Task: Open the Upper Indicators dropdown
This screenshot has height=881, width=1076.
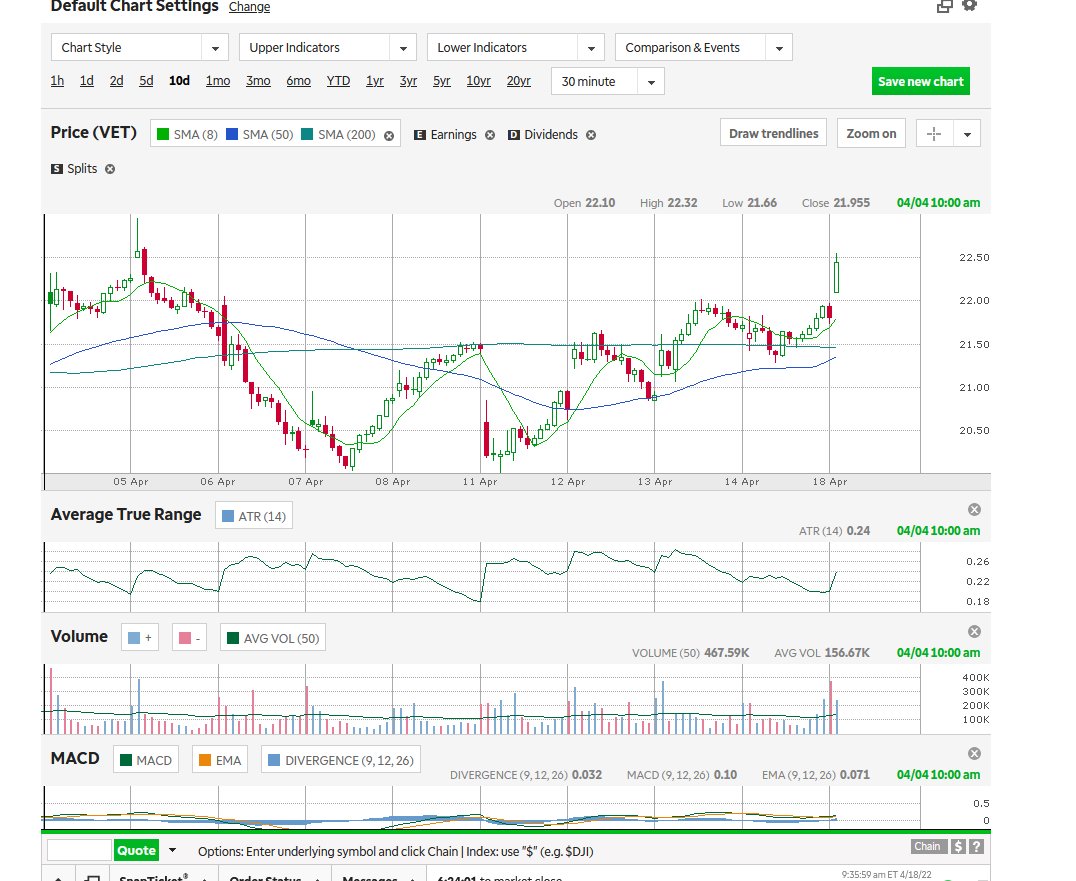Action: coord(327,47)
